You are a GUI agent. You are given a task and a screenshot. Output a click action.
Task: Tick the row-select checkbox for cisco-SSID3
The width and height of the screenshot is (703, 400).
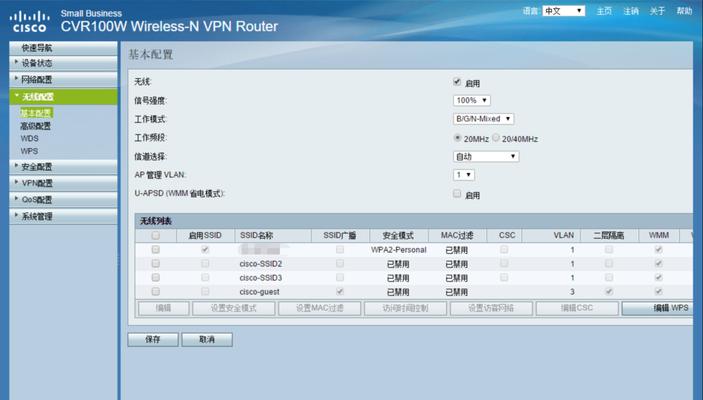(156, 278)
